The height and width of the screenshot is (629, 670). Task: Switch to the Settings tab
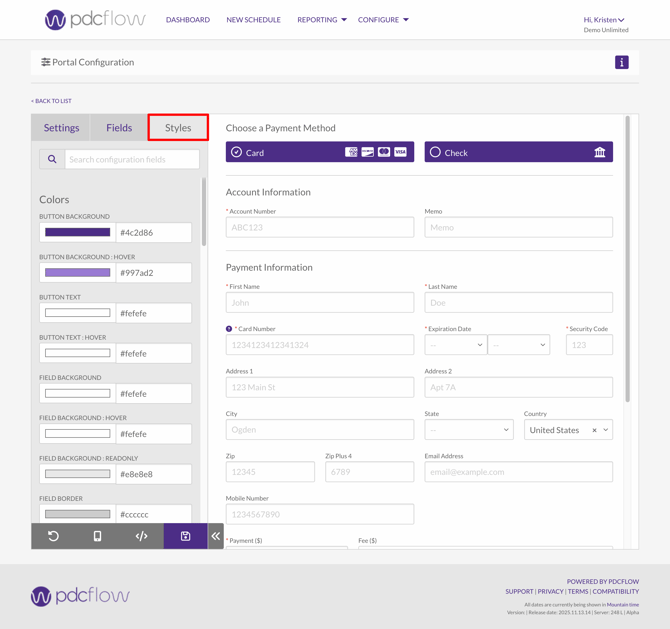[x=61, y=128]
